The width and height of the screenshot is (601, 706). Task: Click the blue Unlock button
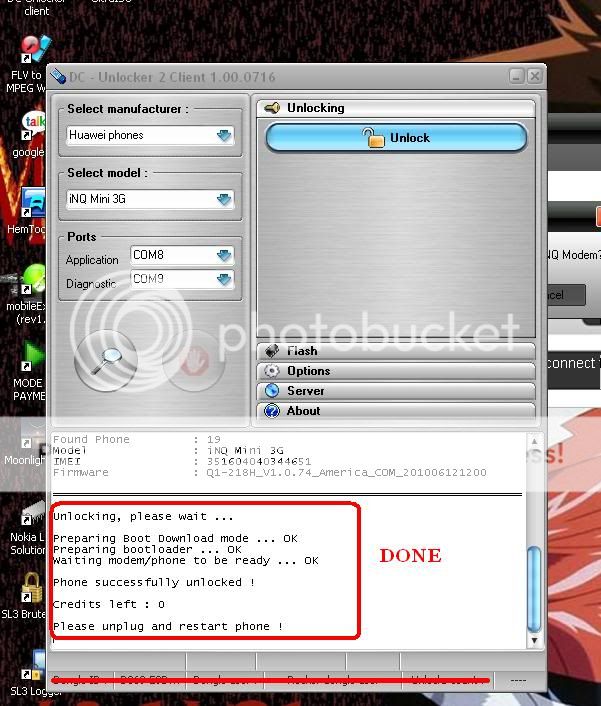[396, 137]
